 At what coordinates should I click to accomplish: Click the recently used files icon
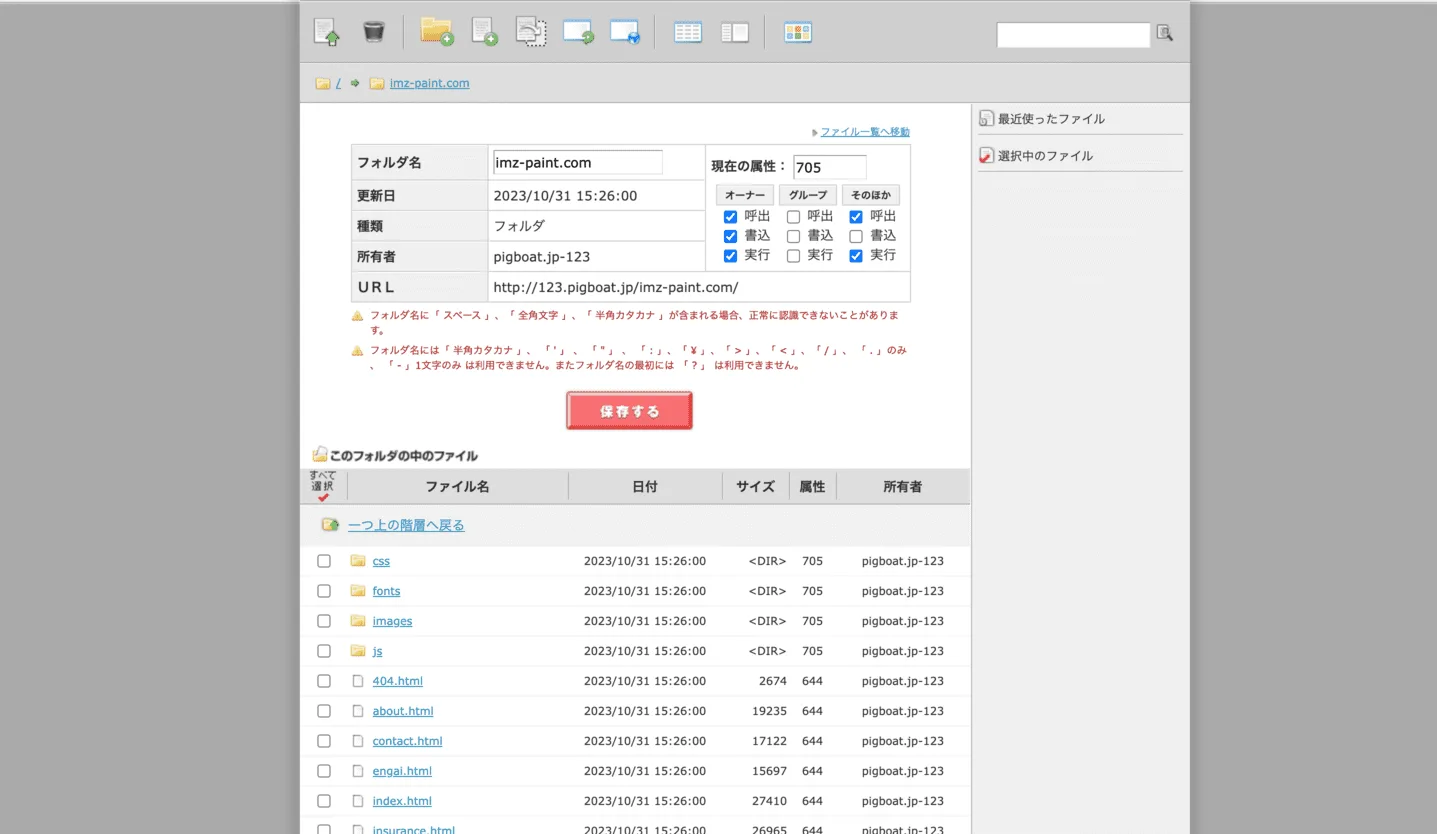987,119
